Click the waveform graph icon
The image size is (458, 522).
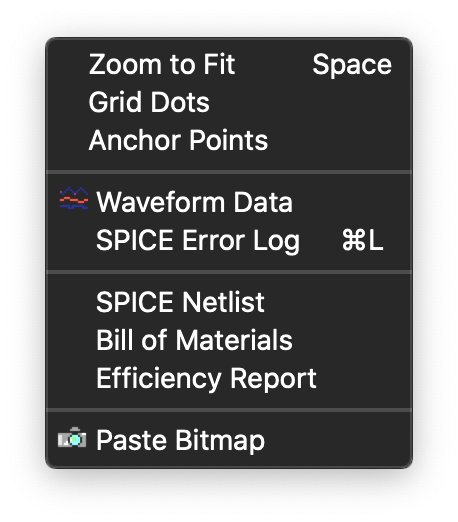point(74,199)
